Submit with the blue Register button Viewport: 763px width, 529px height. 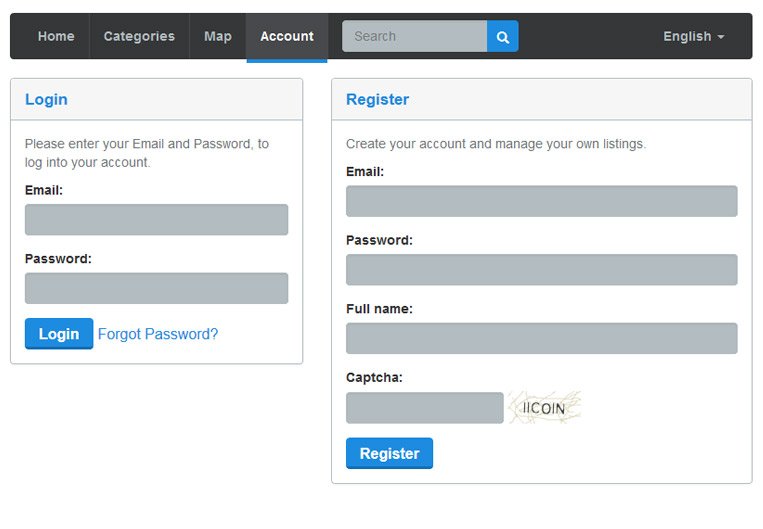coord(389,453)
